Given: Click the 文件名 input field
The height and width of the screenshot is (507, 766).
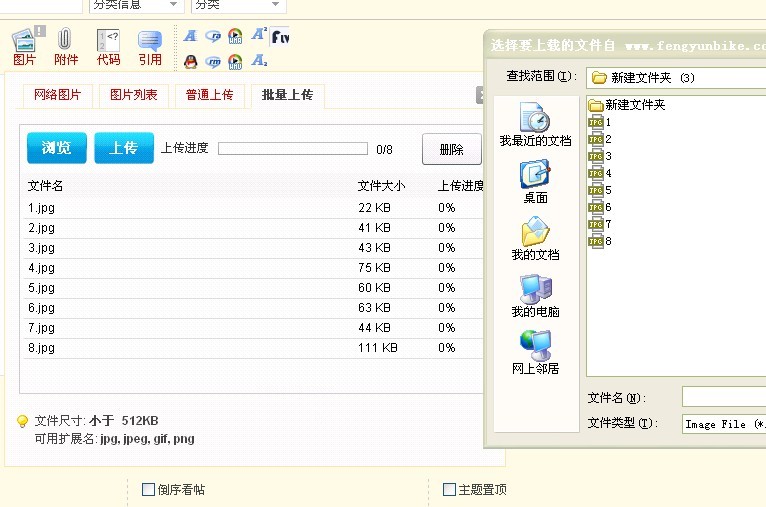Looking at the screenshot, I should 723,397.
